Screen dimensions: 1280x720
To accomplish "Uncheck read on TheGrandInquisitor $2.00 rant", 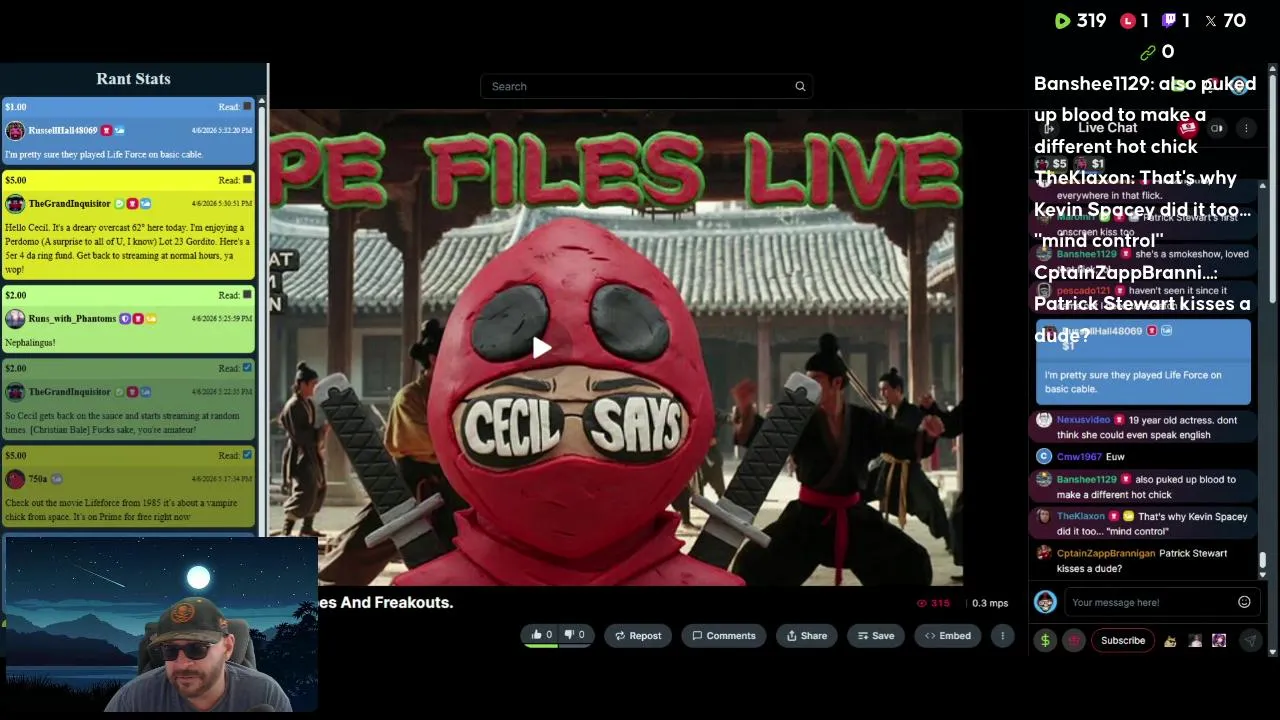I will [247, 368].
